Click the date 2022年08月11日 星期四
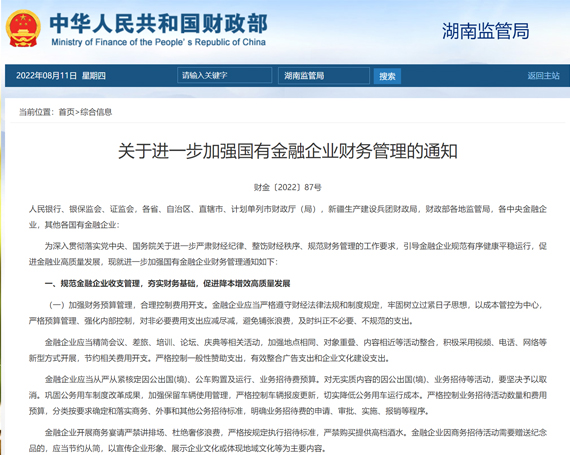 pyautogui.click(x=61, y=76)
